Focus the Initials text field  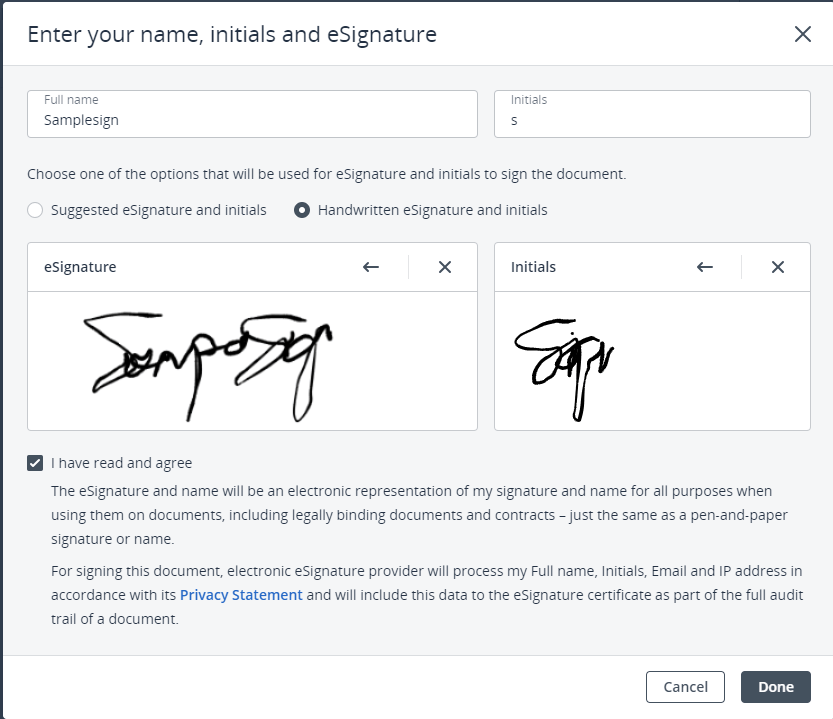pos(652,120)
